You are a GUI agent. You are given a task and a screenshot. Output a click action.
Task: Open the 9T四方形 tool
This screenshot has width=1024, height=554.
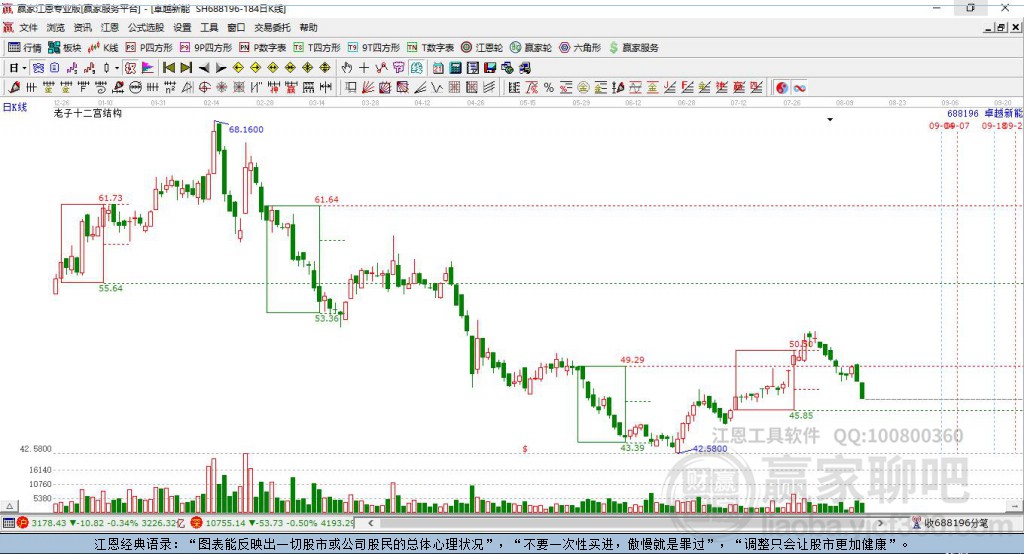374,48
